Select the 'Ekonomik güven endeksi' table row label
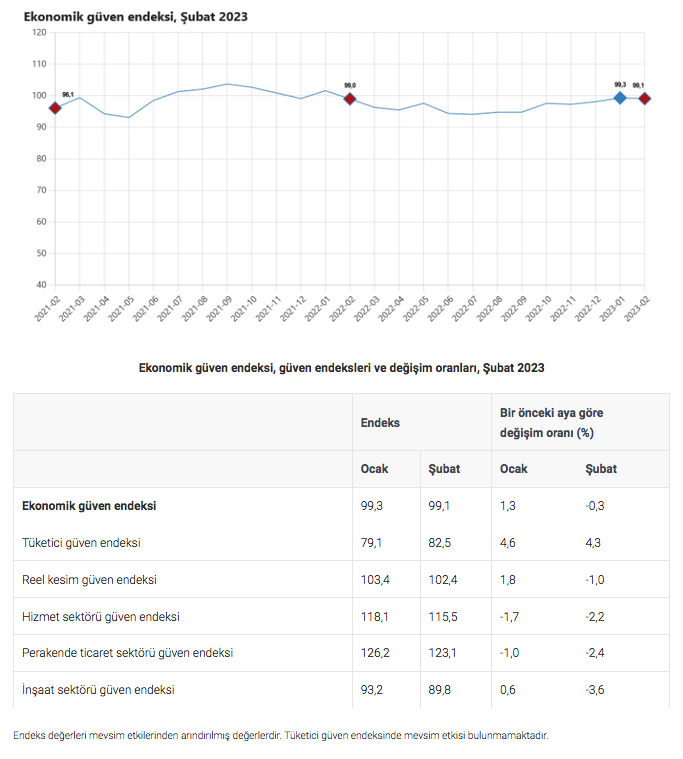Image resolution: width=683 pixels, height=759 pixels. tap(89, 506)
